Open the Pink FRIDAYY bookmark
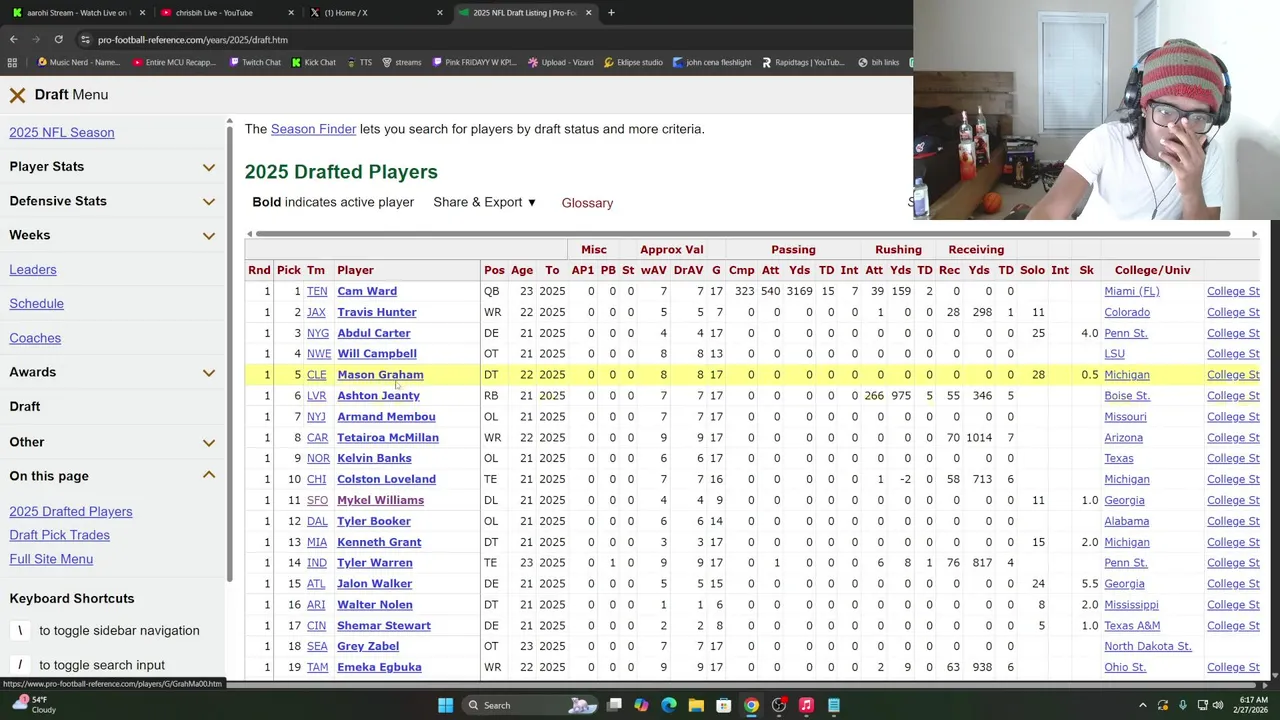1280x720 pixels. [x=474, y=62]
